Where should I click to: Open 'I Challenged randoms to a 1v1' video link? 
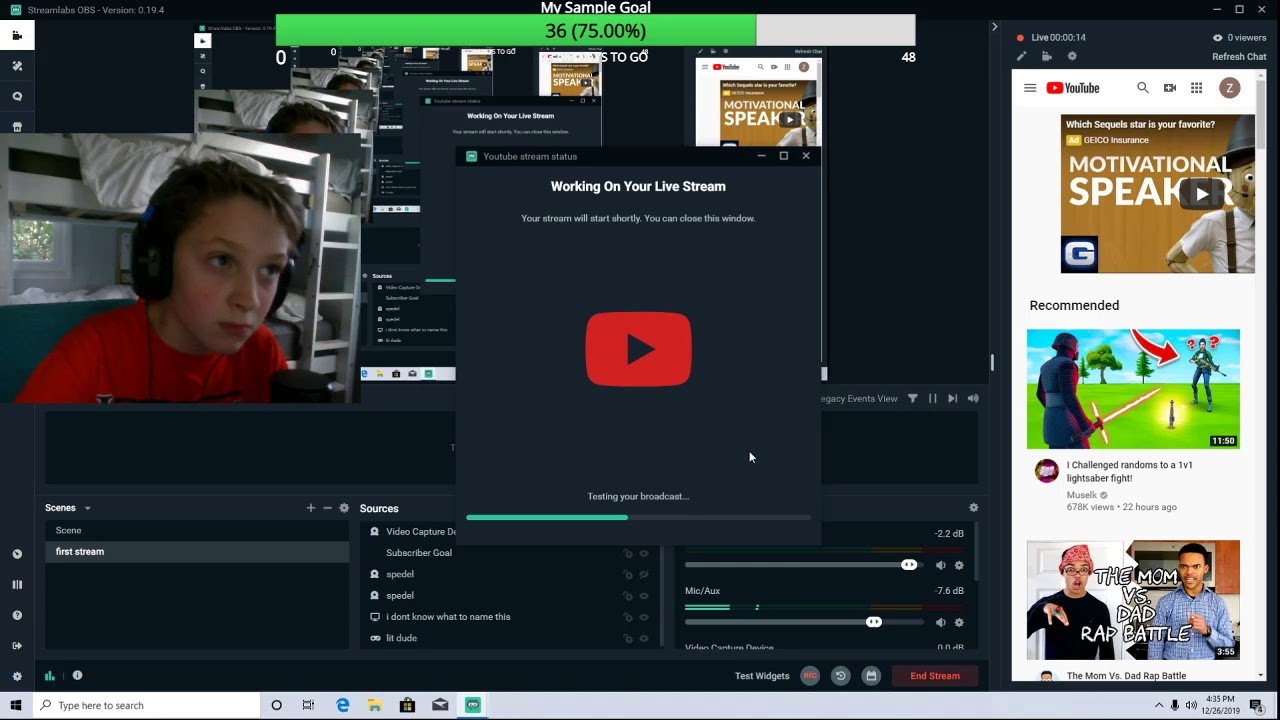[1130, 471]
